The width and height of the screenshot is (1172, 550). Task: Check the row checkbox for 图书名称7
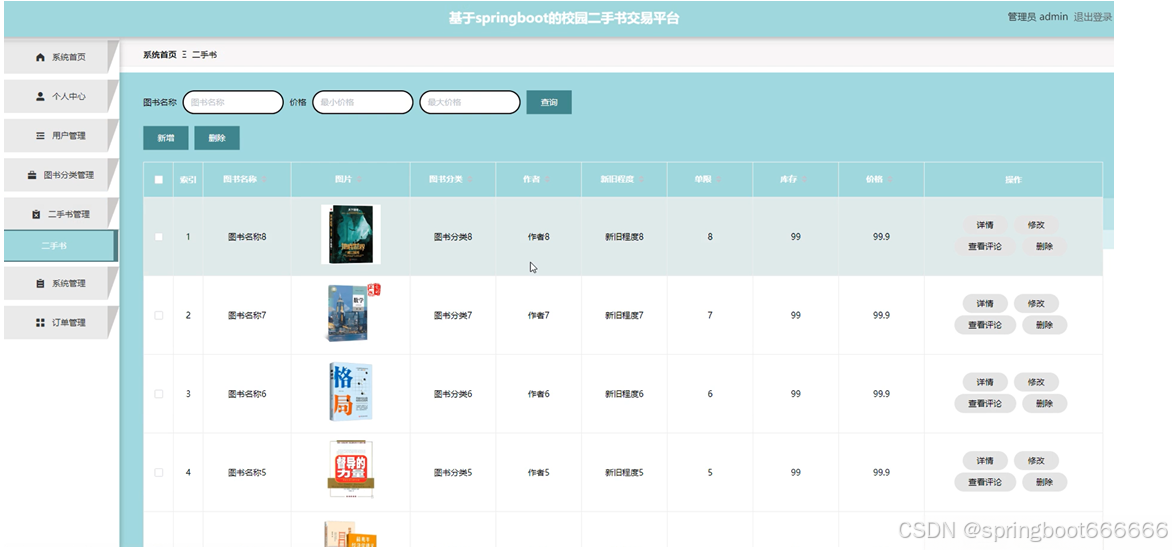158,315
